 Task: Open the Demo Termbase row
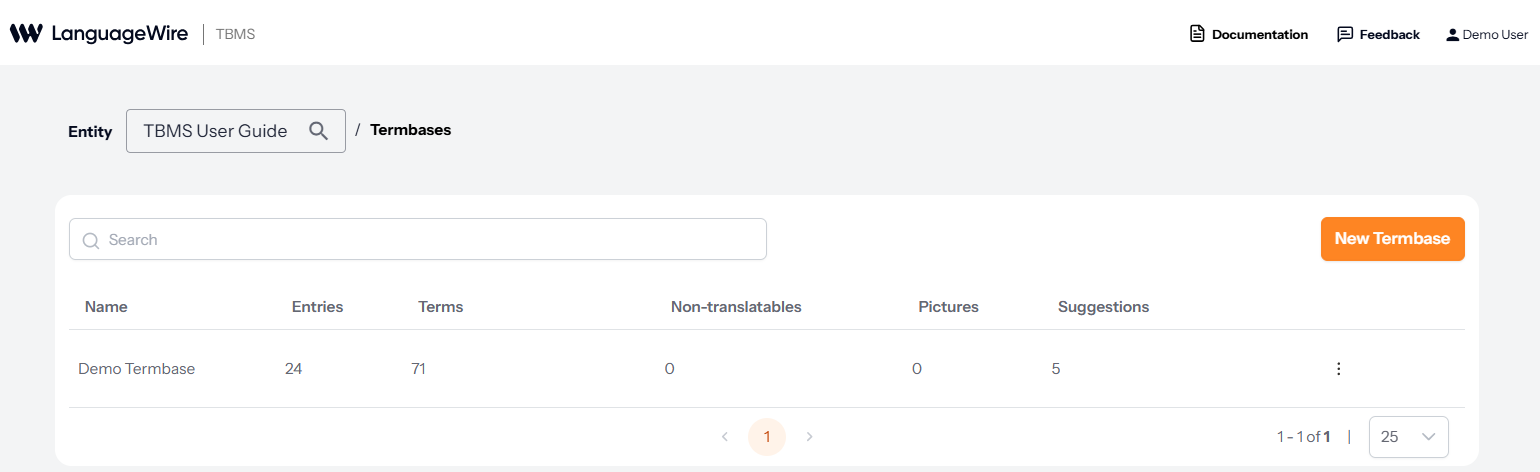[x=137, y=369]
